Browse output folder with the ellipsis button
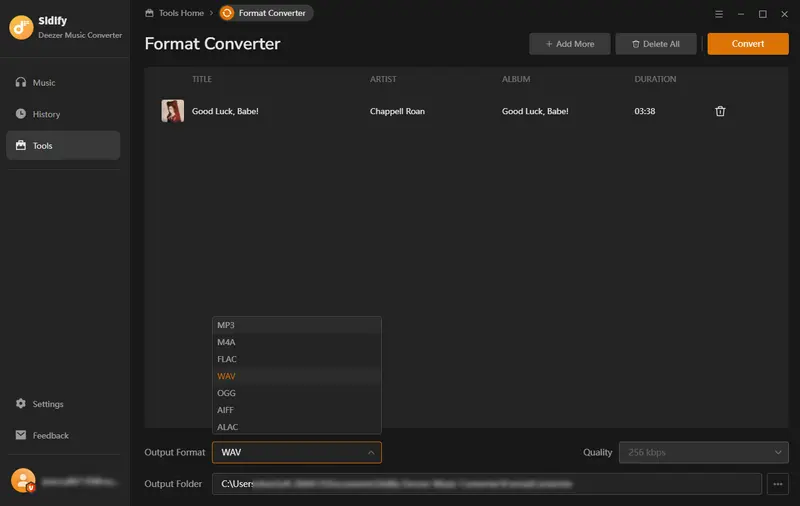Screen dimensions: 800x506 tap(778, 484)
